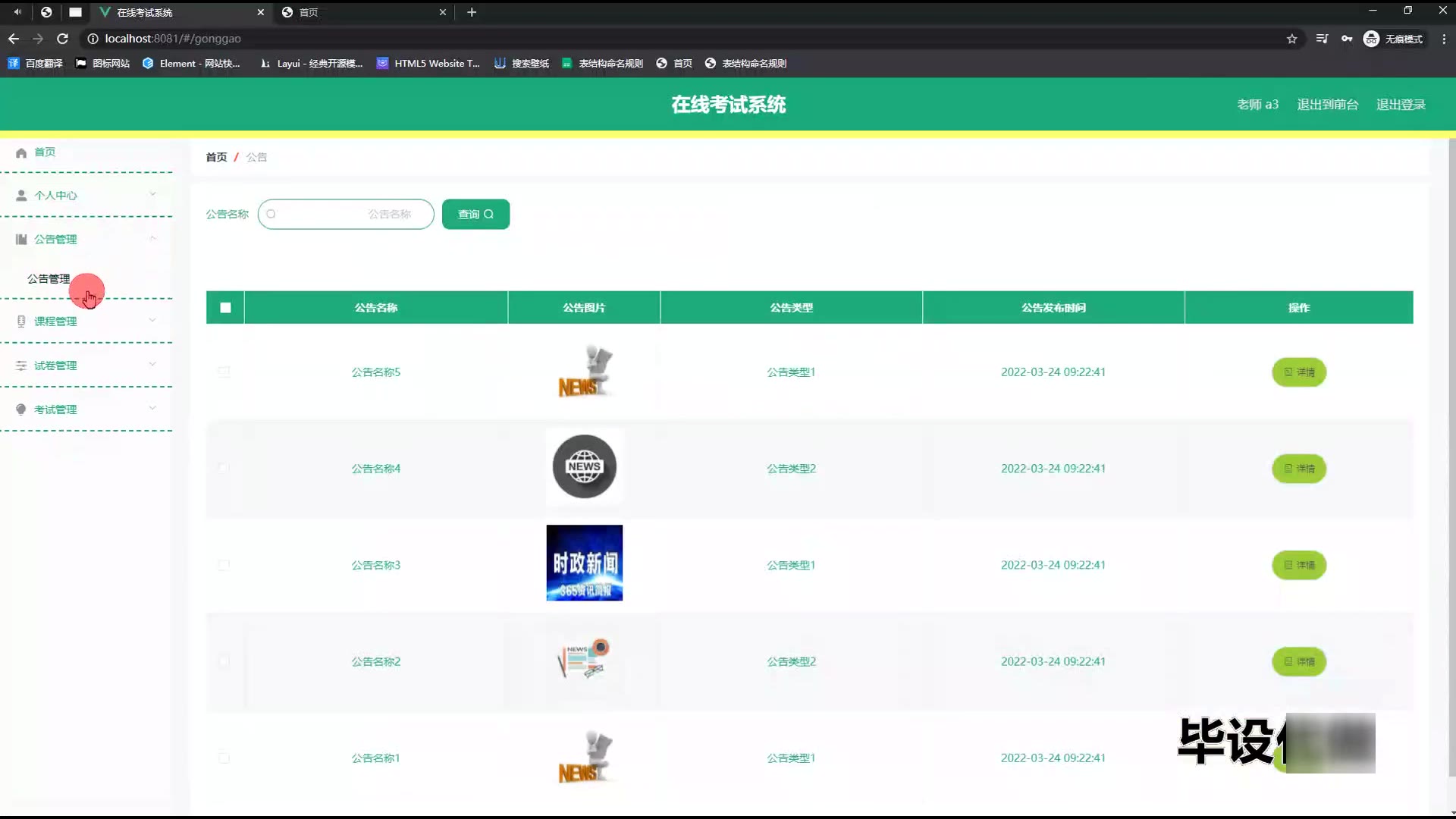Expand the 试卷管理 menu chevron

[152, 364]
